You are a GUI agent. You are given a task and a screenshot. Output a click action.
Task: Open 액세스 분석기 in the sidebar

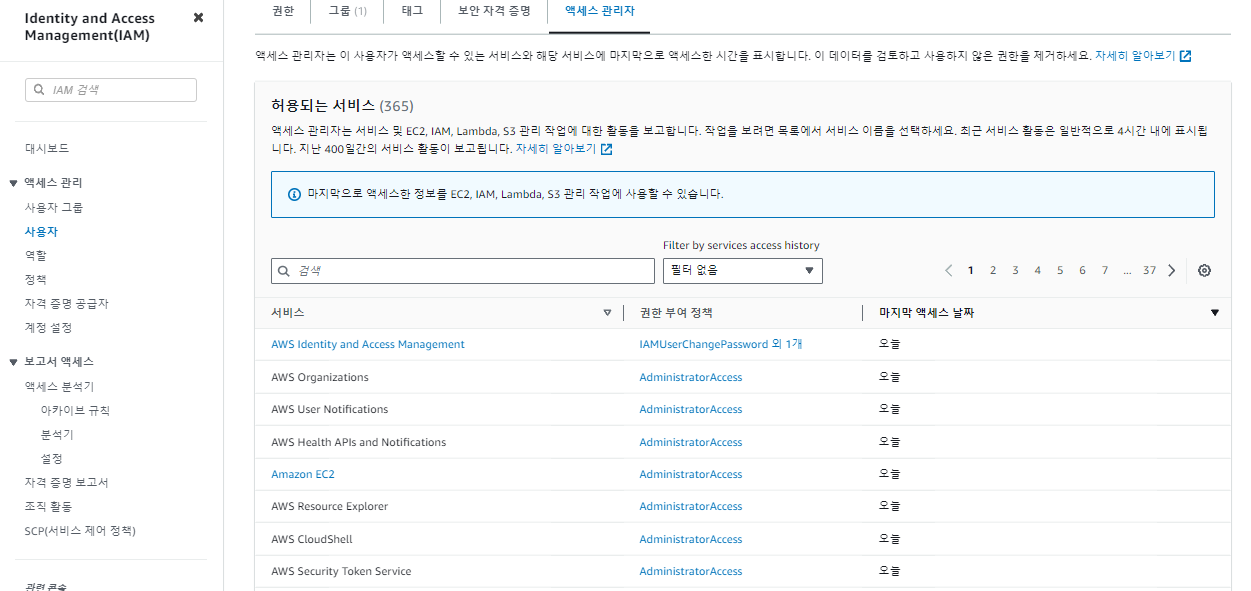(59, 386)
